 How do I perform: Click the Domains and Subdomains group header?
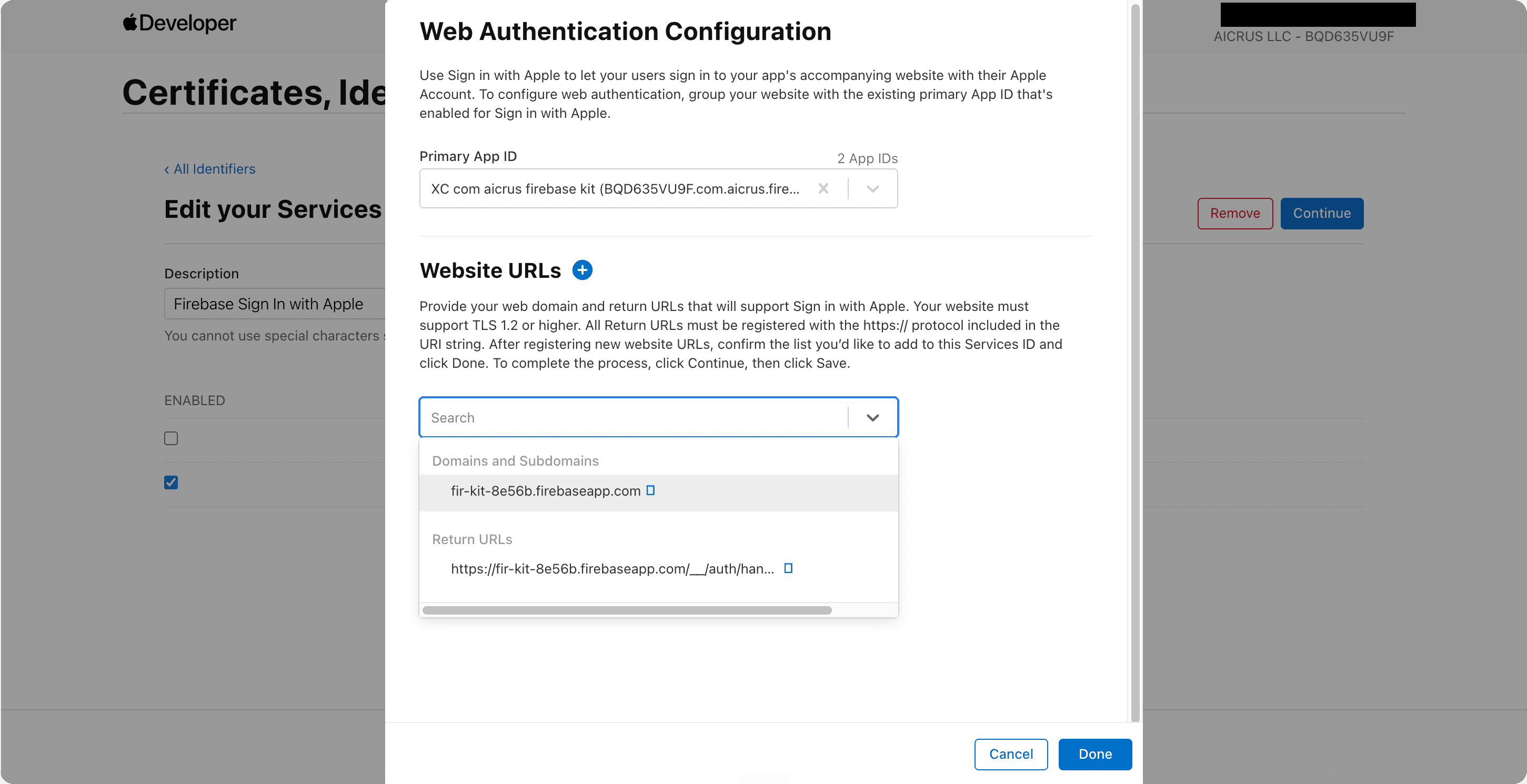(x=515, y=461)
